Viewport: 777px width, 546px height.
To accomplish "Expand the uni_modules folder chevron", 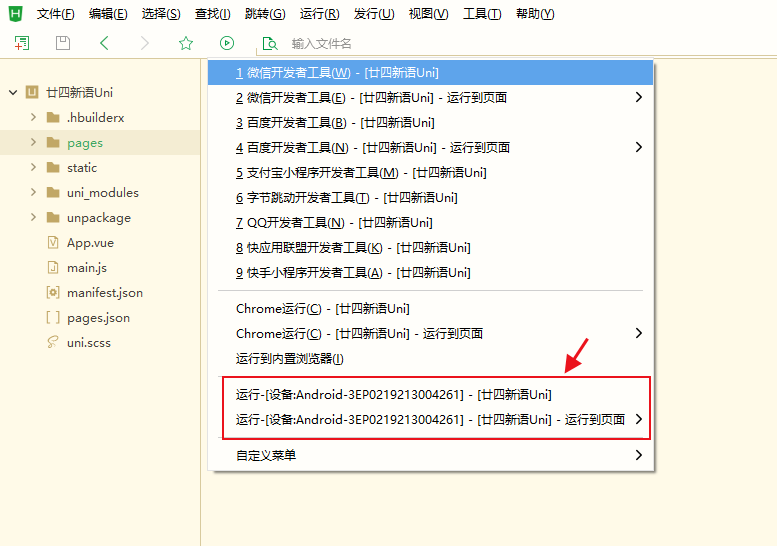I will (33, 192).
